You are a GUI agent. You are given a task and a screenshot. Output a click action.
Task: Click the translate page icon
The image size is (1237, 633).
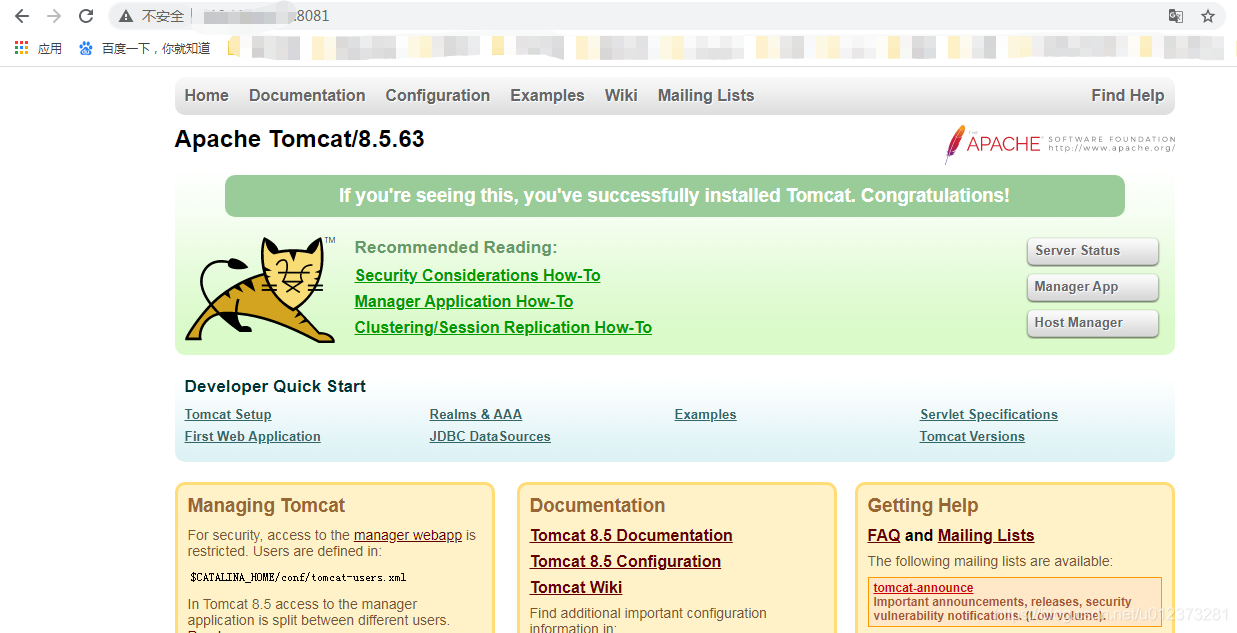1176,16
